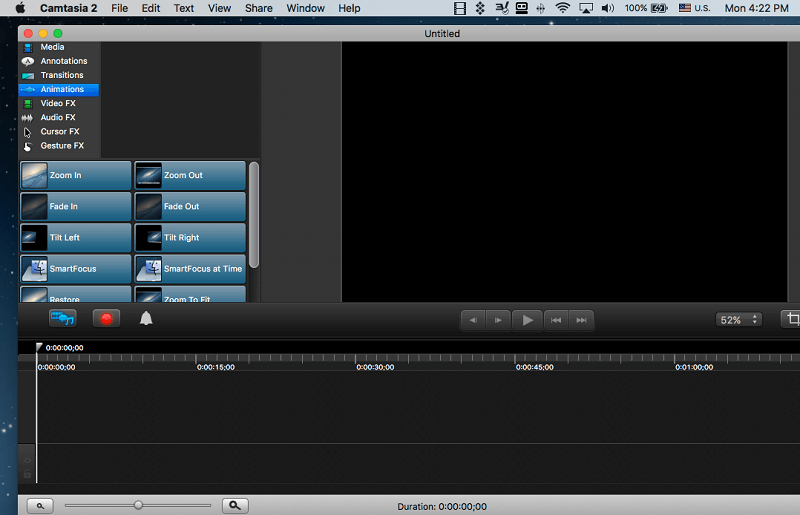Click the Wi-Fi status icon
Viewport: 800px width, 515px height.
pos(562,8)
